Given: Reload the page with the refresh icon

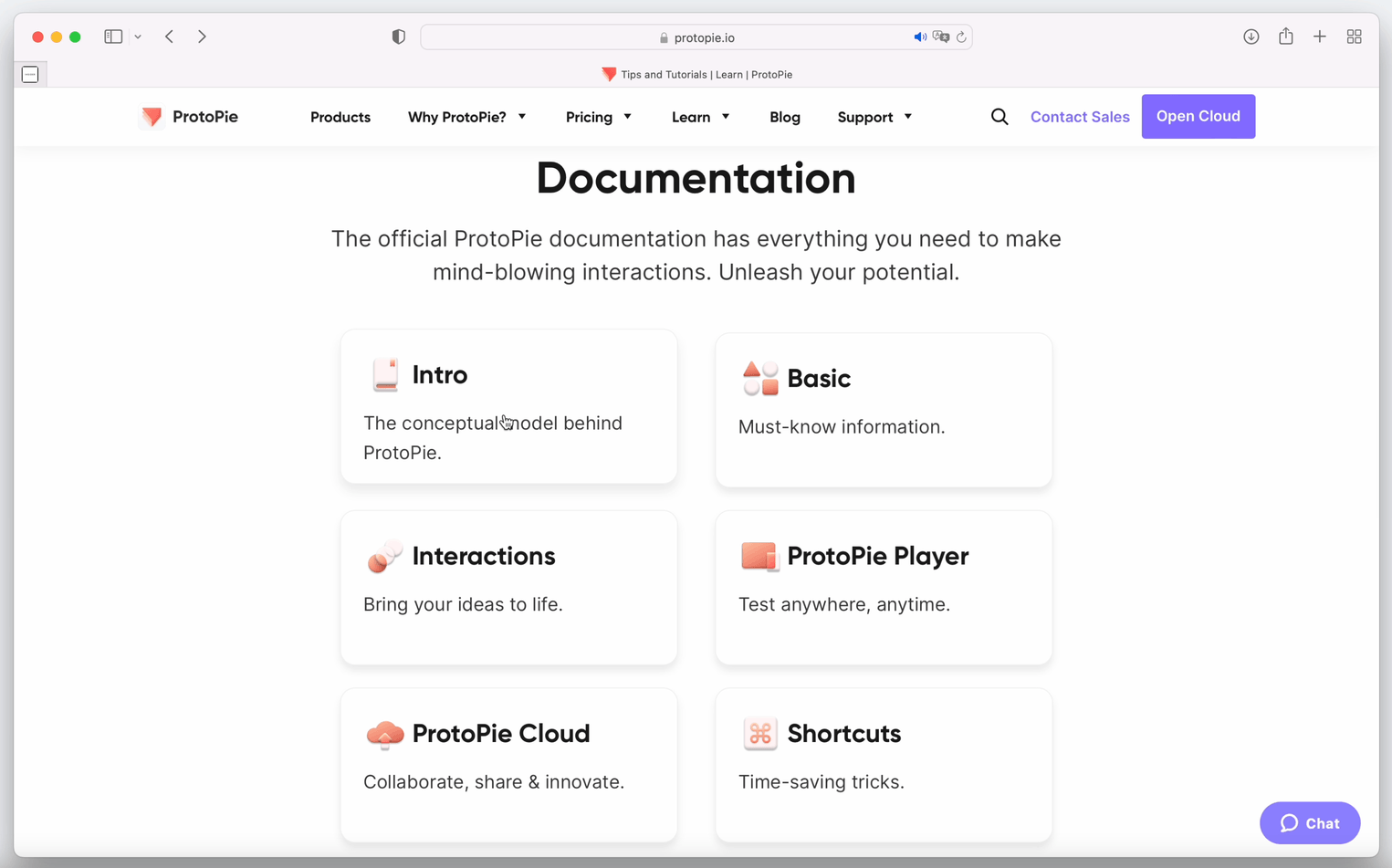Looking at the screenshot, I should point(961,37).
